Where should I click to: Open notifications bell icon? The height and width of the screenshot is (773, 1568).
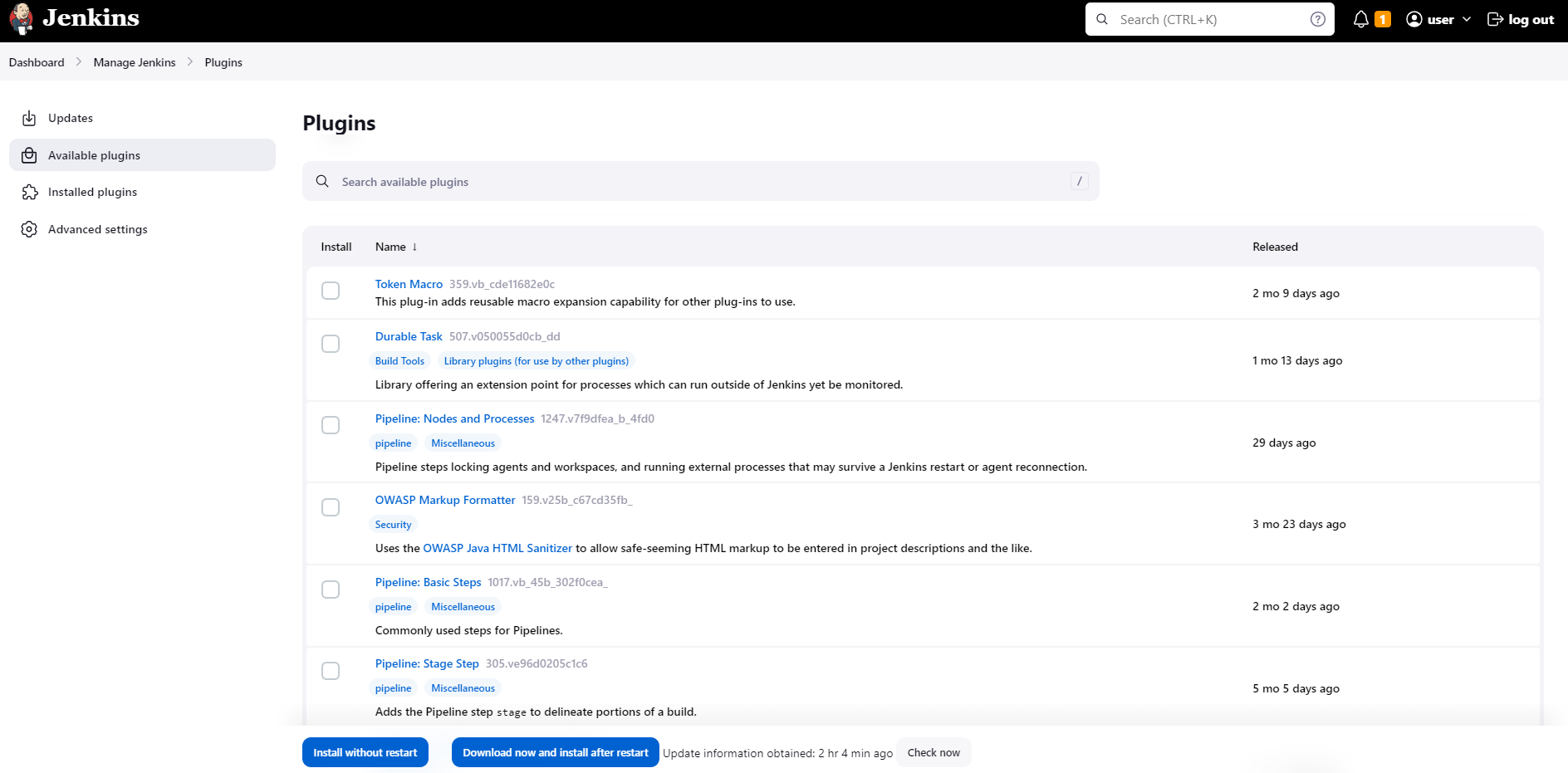pos(1360,19)
